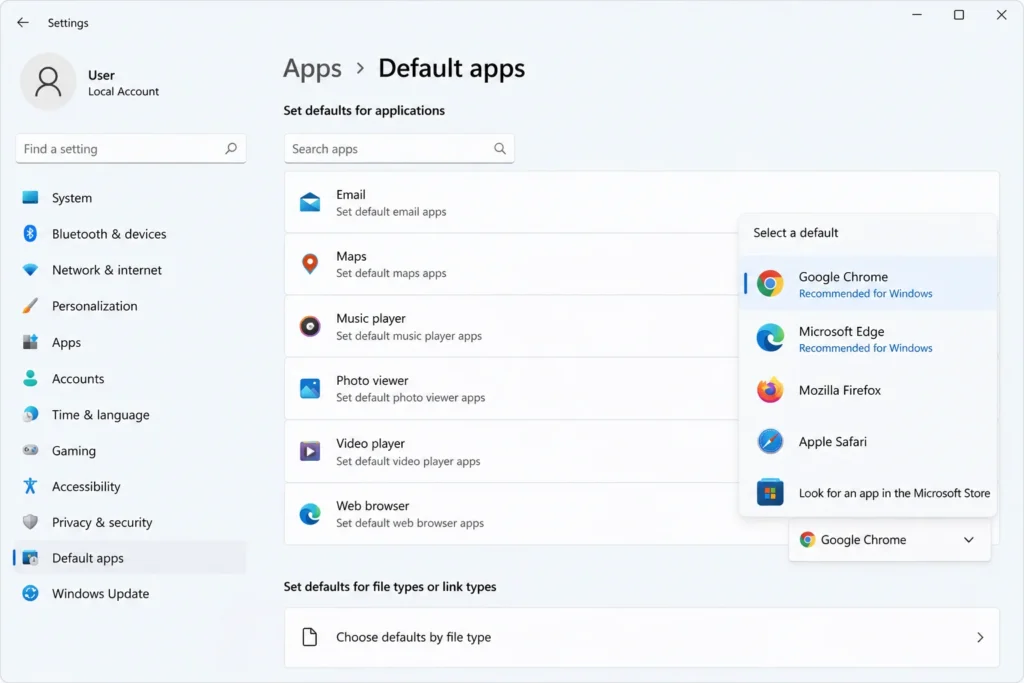Image resolution: width=1024 pixels, height=683 pixels.
Task: Click the Apple Safari compass icon
Action: 770,441
